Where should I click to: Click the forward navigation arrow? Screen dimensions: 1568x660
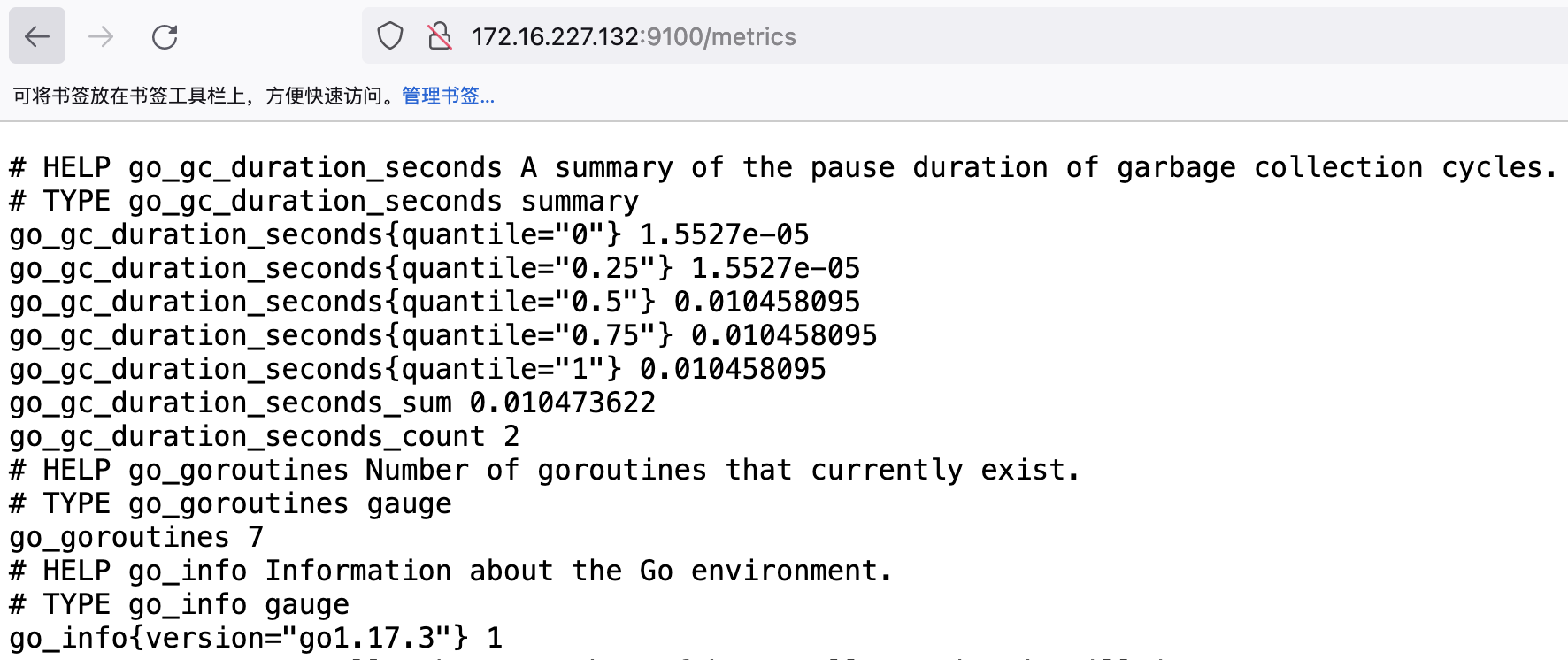(x=101, y=36)
